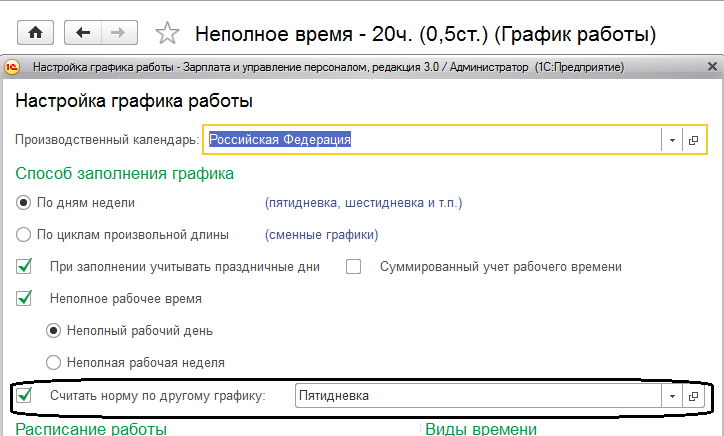This screenshot has width=724, height=436.
Task: Choose Неполная рабочая неделя option
Action: [54, 363]
